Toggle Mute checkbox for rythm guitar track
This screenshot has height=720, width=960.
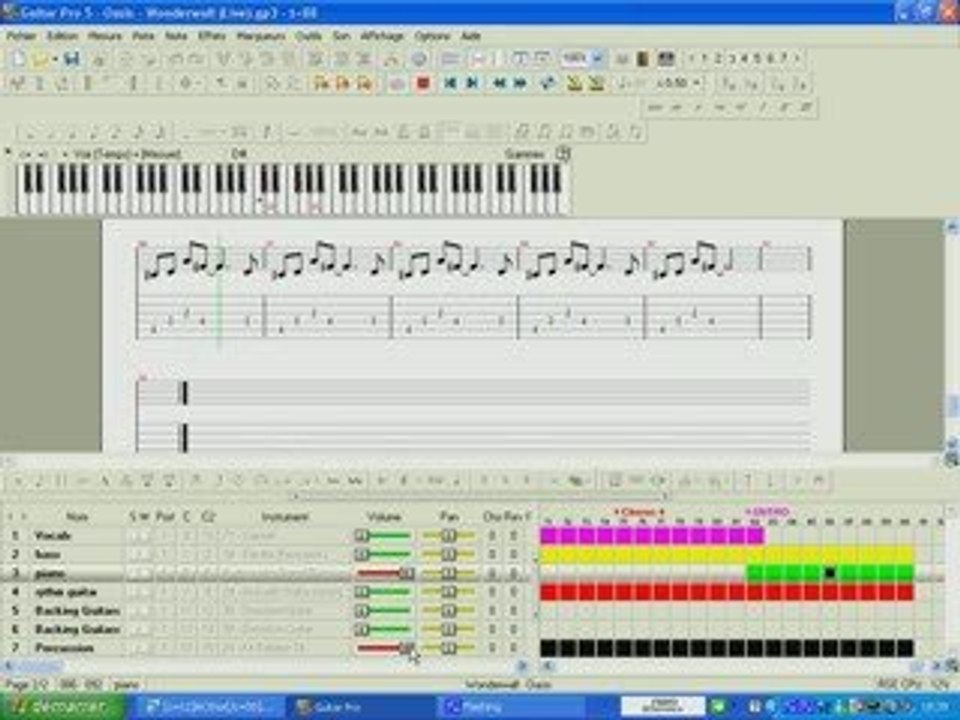[144, 592]
